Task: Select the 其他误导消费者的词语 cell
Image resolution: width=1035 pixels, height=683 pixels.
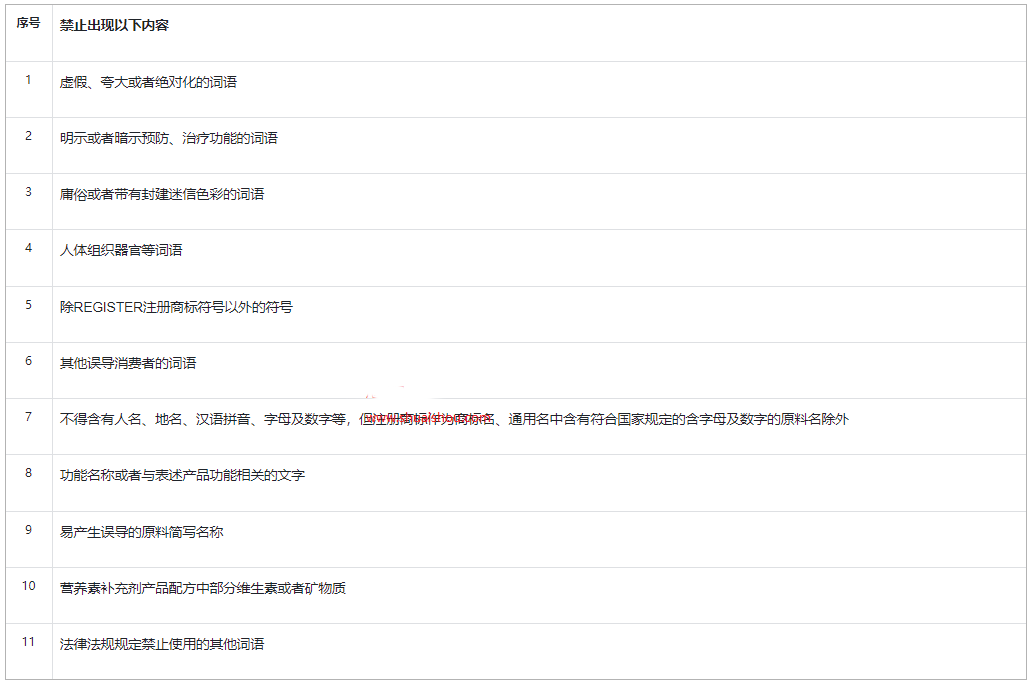Action: coord(128,363)
